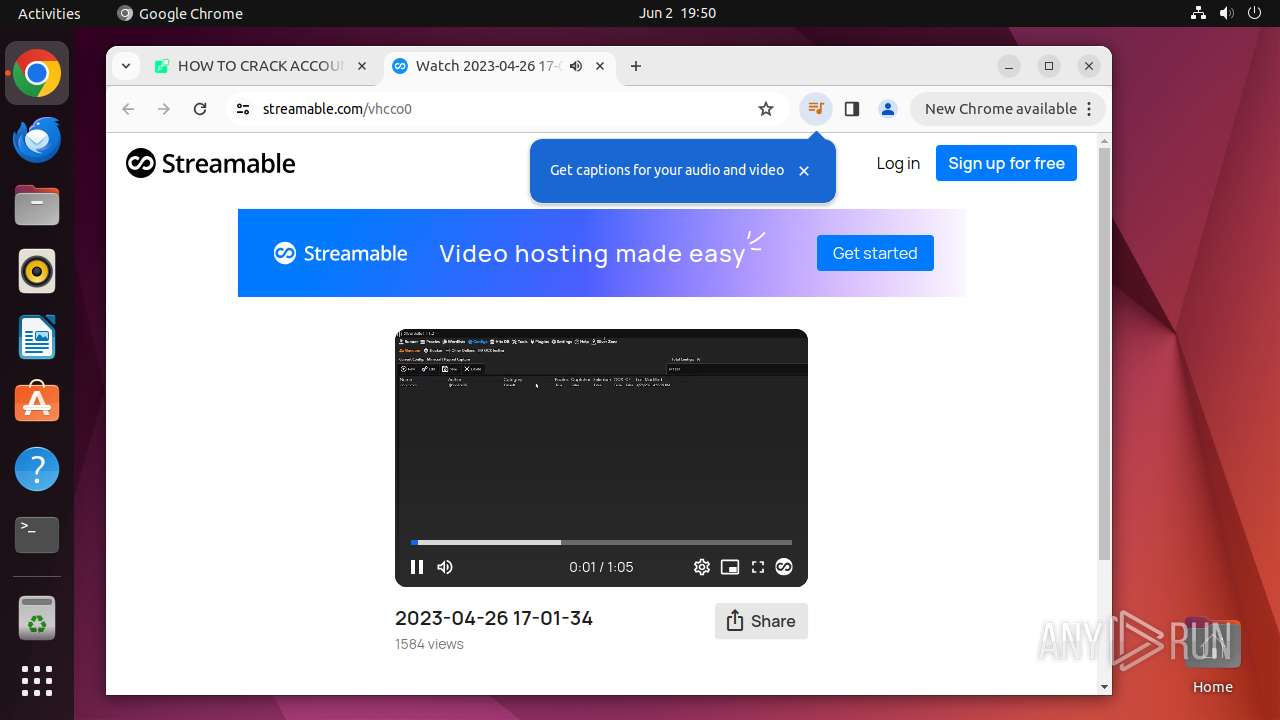Seek along the video progress bar
Screen dimensions: 1280x720
[601, 543]
